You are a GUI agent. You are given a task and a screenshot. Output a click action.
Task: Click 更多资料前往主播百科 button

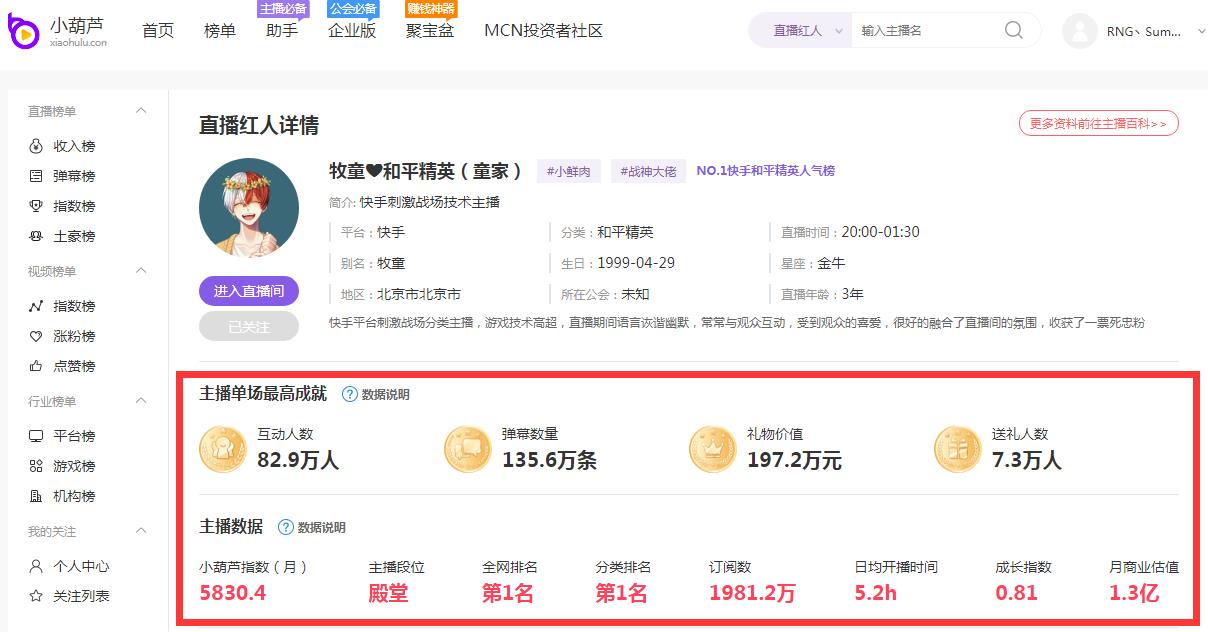tap(1099, 123)
